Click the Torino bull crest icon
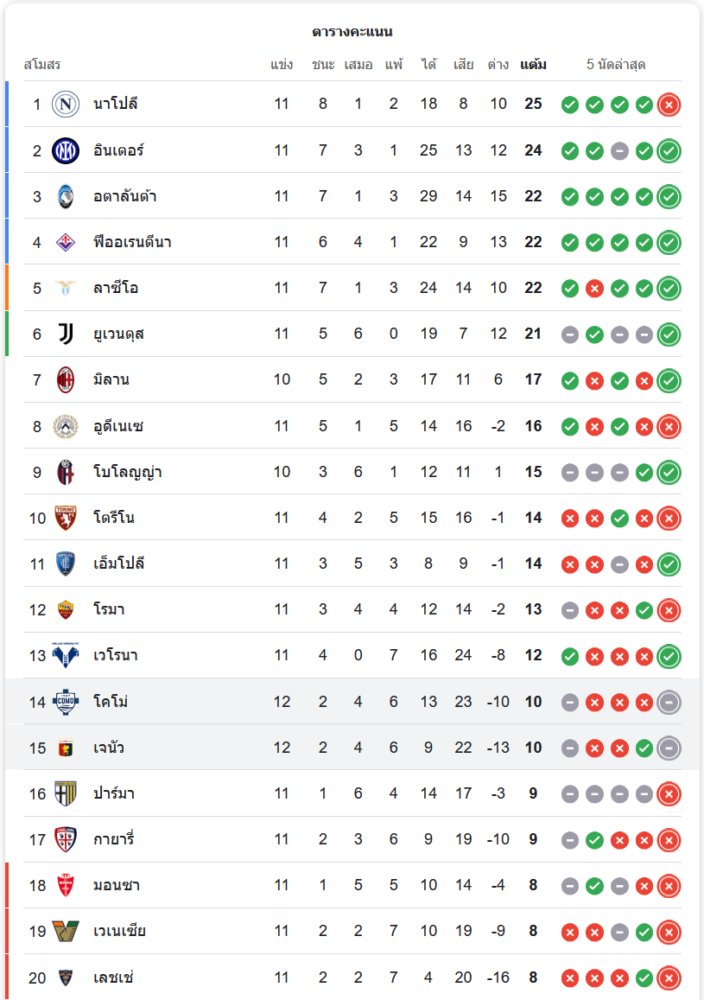 point(65,518)
